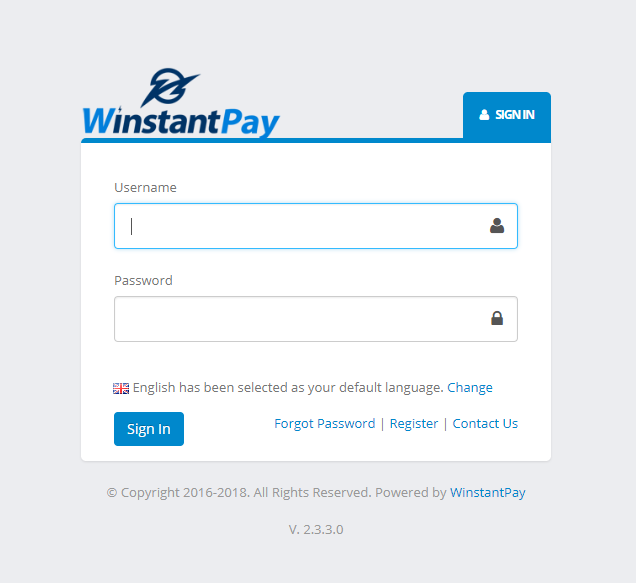Change the default language via Change link
Image resolution: width=636 pixels, height=583 pixels.
(x=470, y=387)
